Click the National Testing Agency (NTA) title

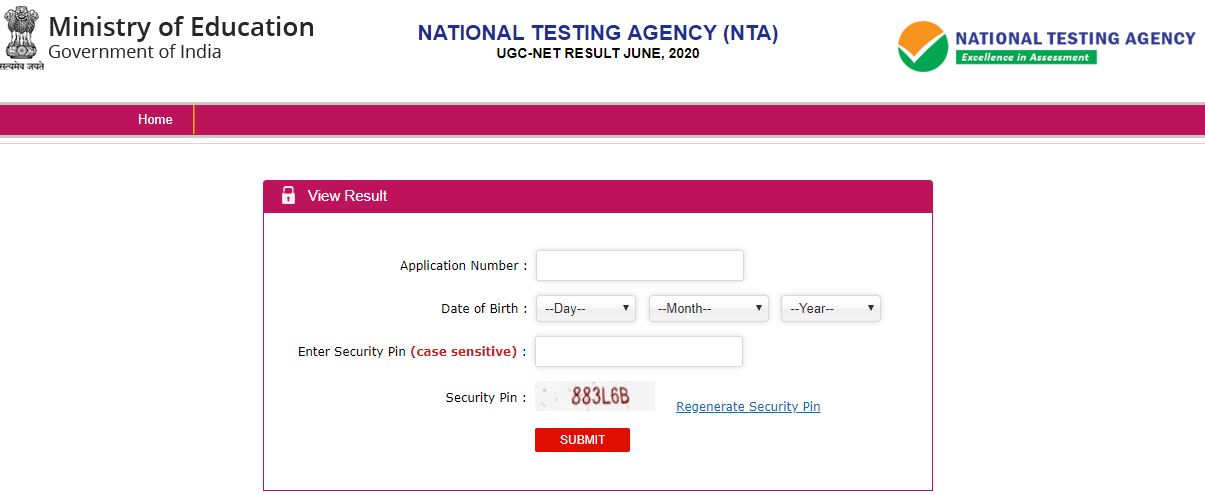point(598,33)
